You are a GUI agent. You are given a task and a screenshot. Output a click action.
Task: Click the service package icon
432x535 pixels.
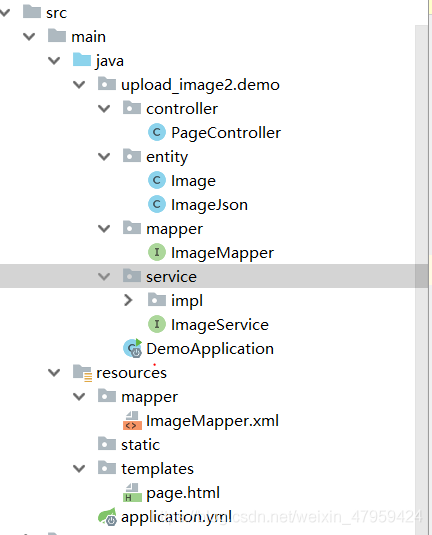tap(132, 276)
